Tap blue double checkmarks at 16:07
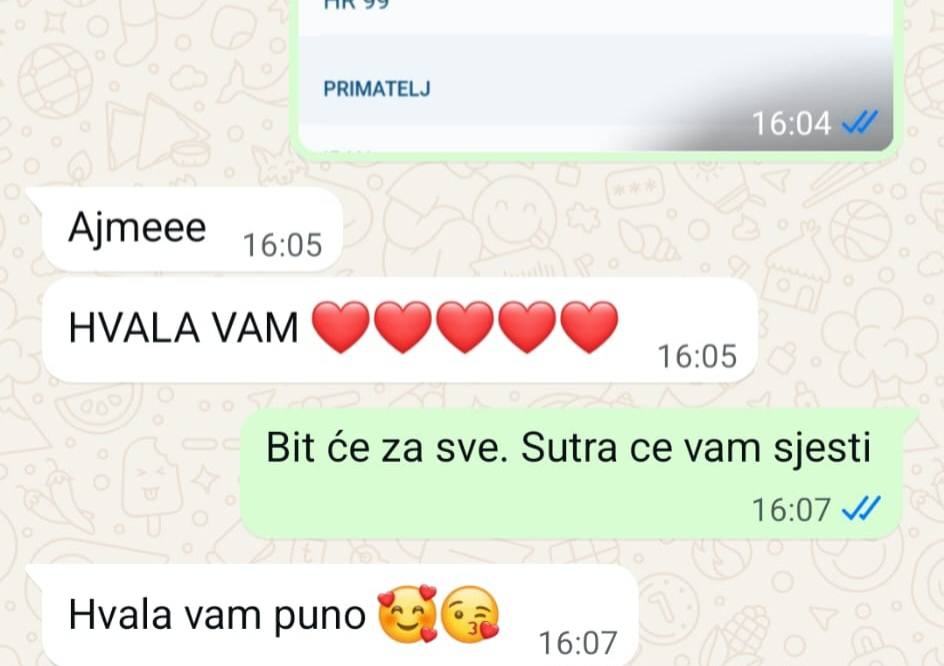 tap(861, 509)
